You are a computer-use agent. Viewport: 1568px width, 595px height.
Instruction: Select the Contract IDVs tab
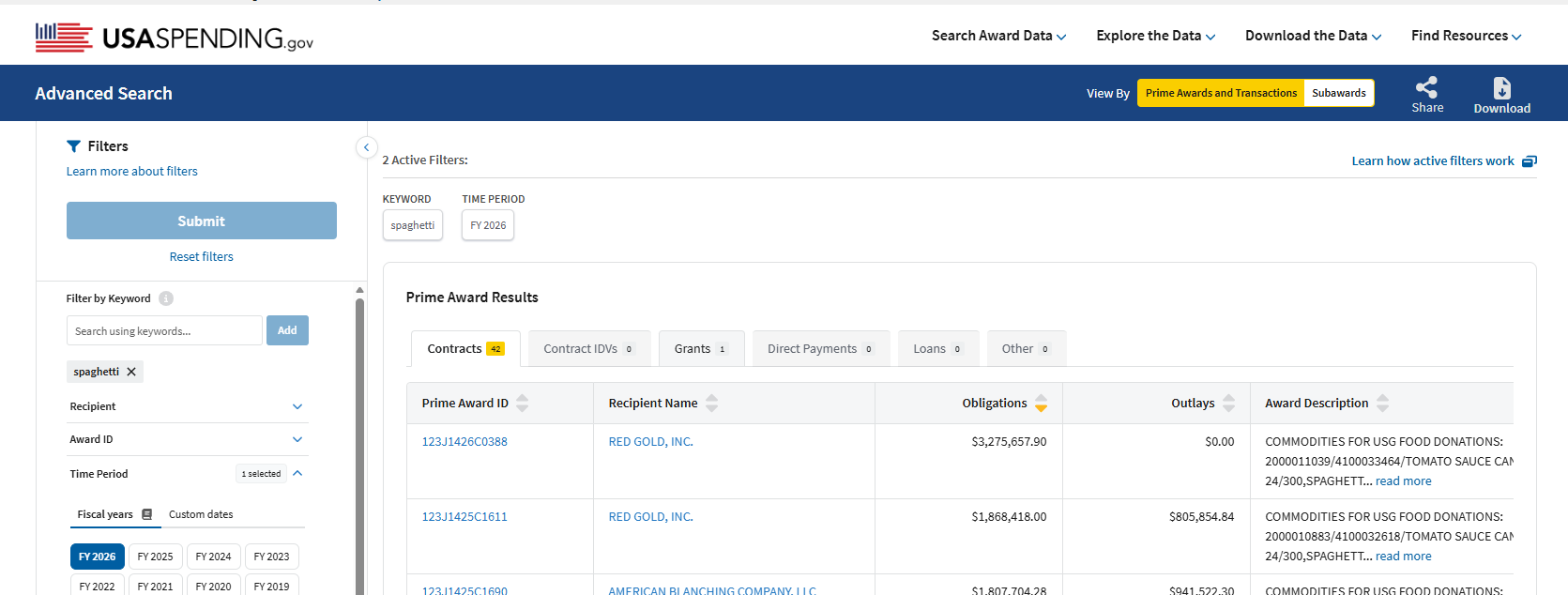tap(589, 348)
